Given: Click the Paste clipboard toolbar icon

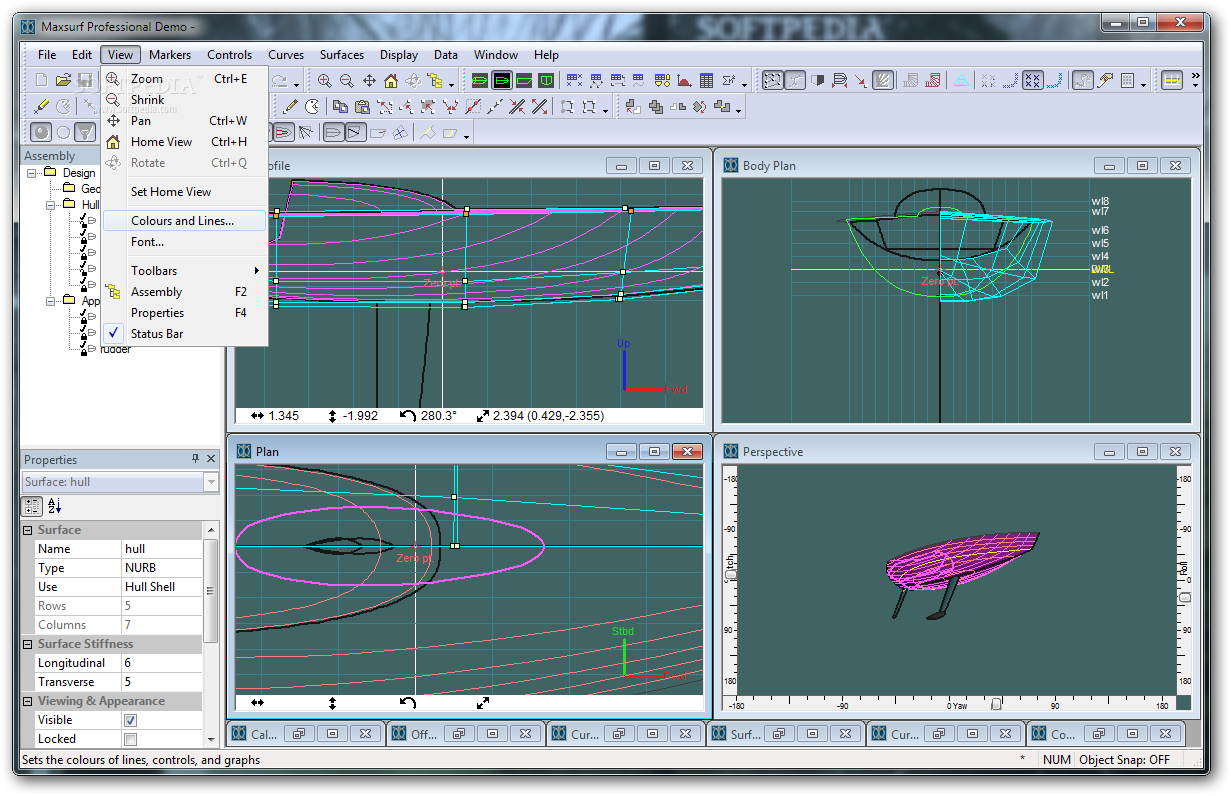Looking at the screenshot, I should [362, 106].
